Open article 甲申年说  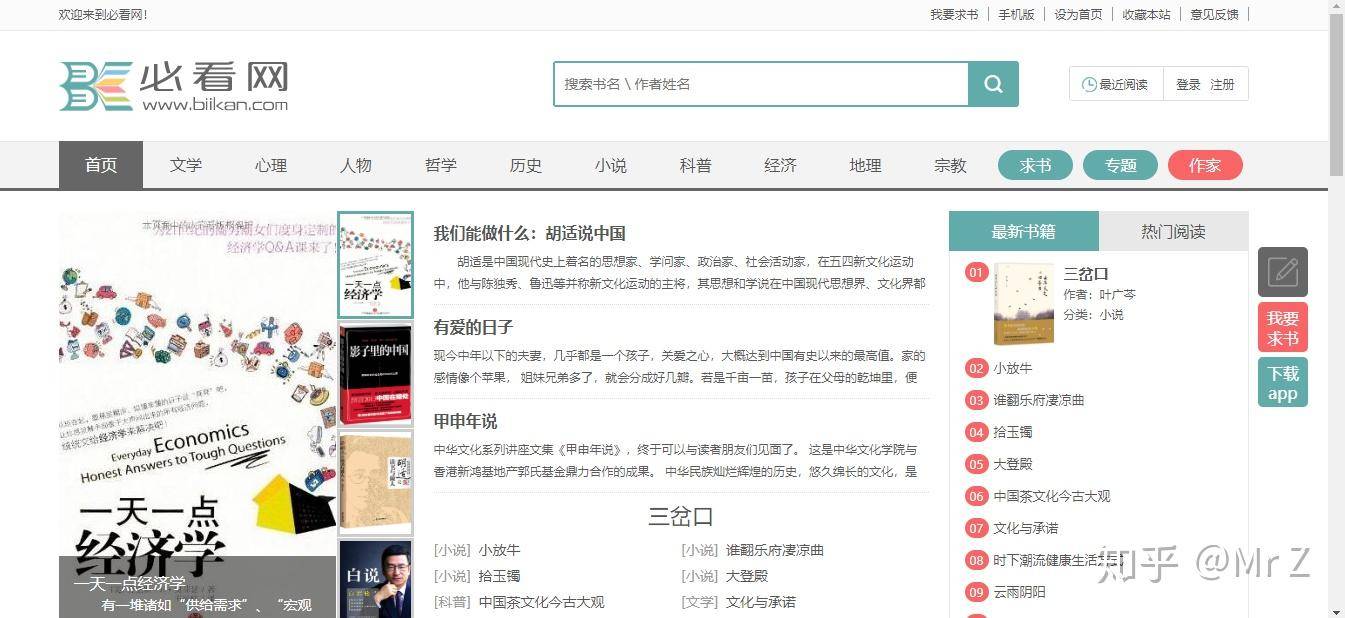click(465, 421)
